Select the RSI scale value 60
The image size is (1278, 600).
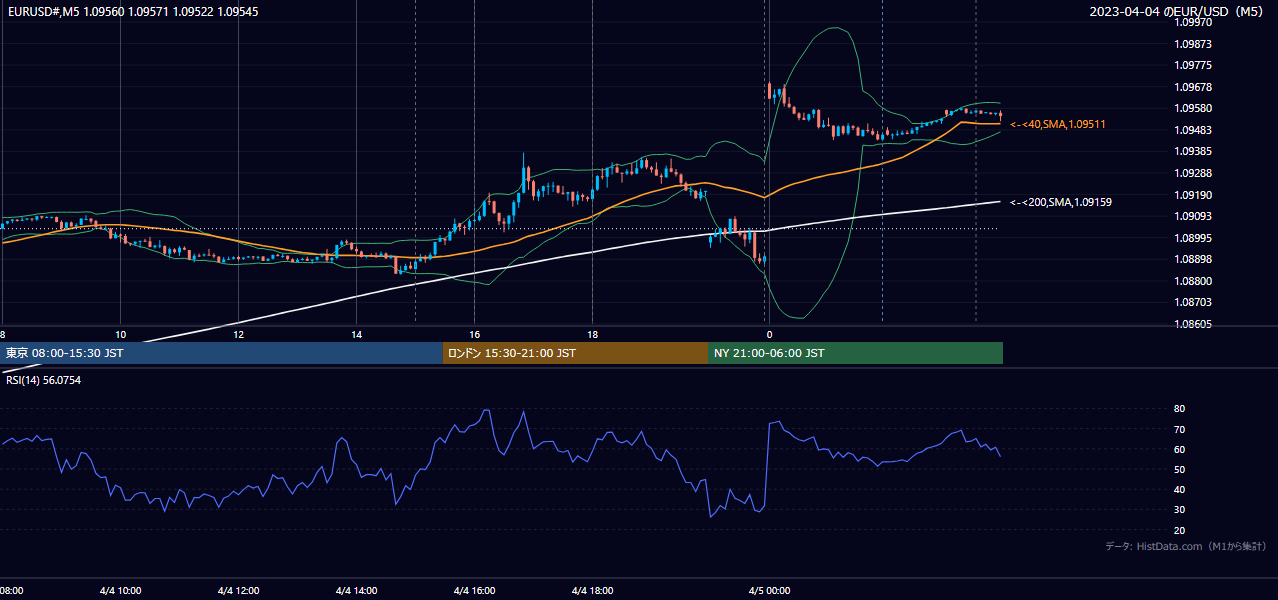click(1179, 449)
